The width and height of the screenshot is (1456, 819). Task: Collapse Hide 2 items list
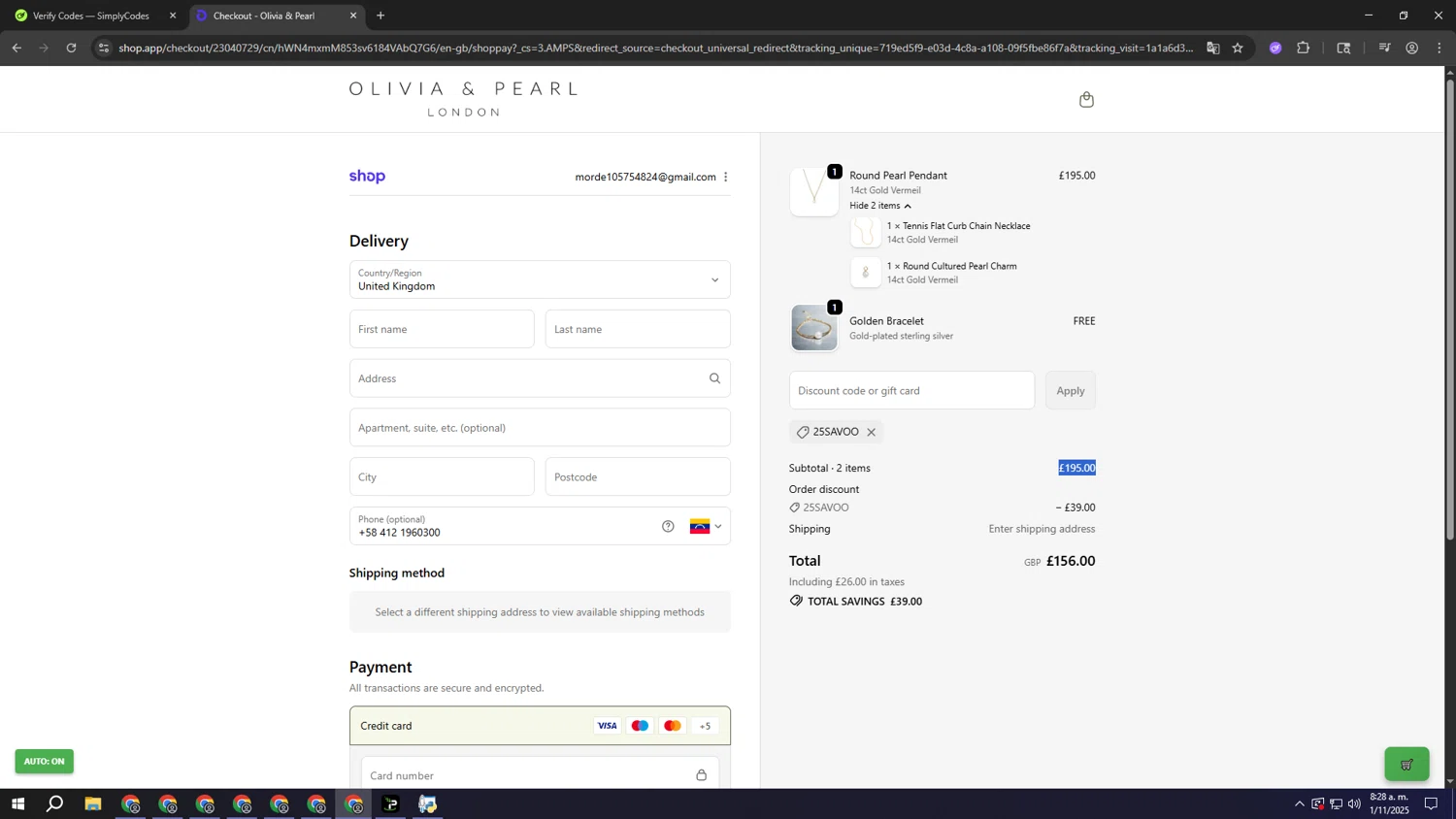click(880, 206)
